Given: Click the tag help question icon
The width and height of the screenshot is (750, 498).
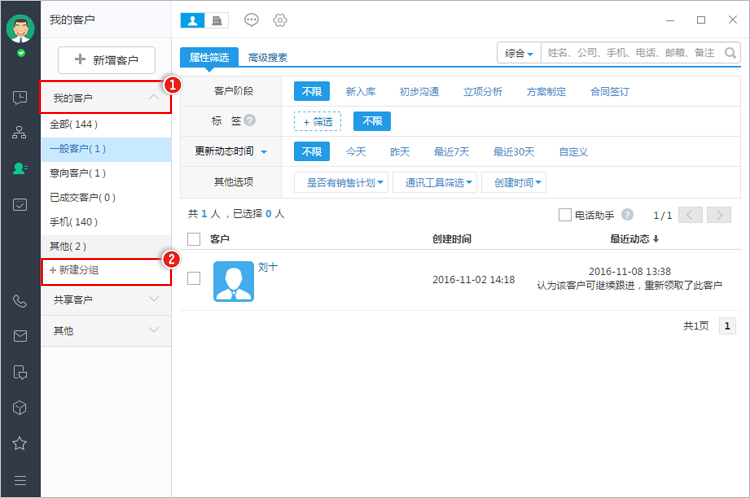Looking at the screenshot, I should point(250,120).
